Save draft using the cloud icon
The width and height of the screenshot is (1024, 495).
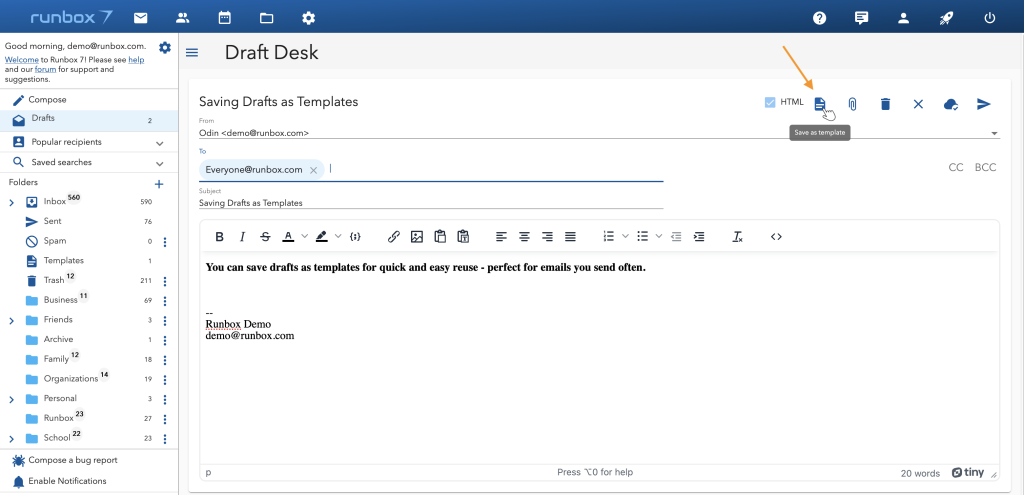pos(952,104)
